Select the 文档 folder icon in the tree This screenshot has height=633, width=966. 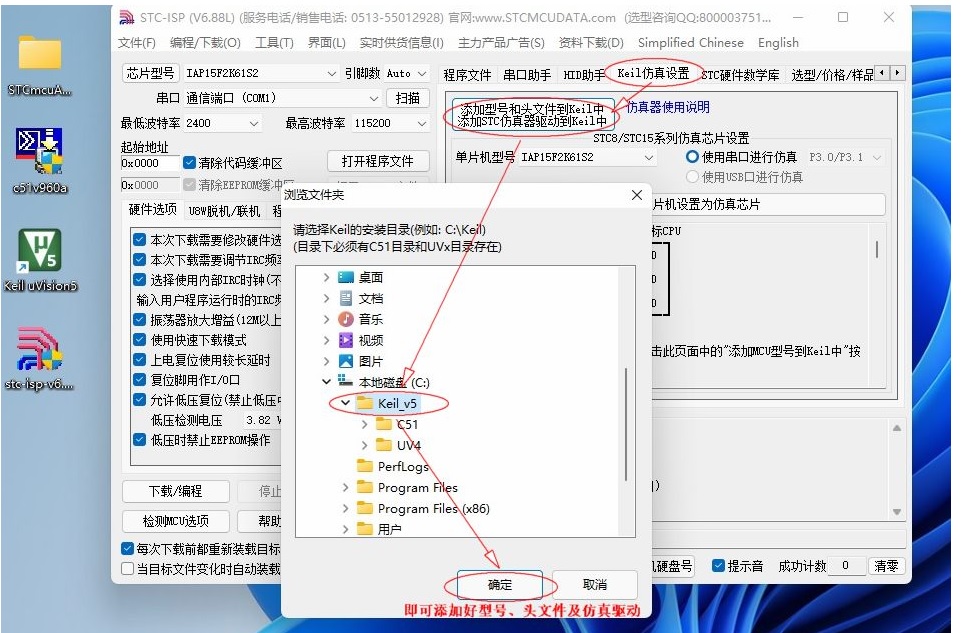pyautogui.click(x=346, y=298)
